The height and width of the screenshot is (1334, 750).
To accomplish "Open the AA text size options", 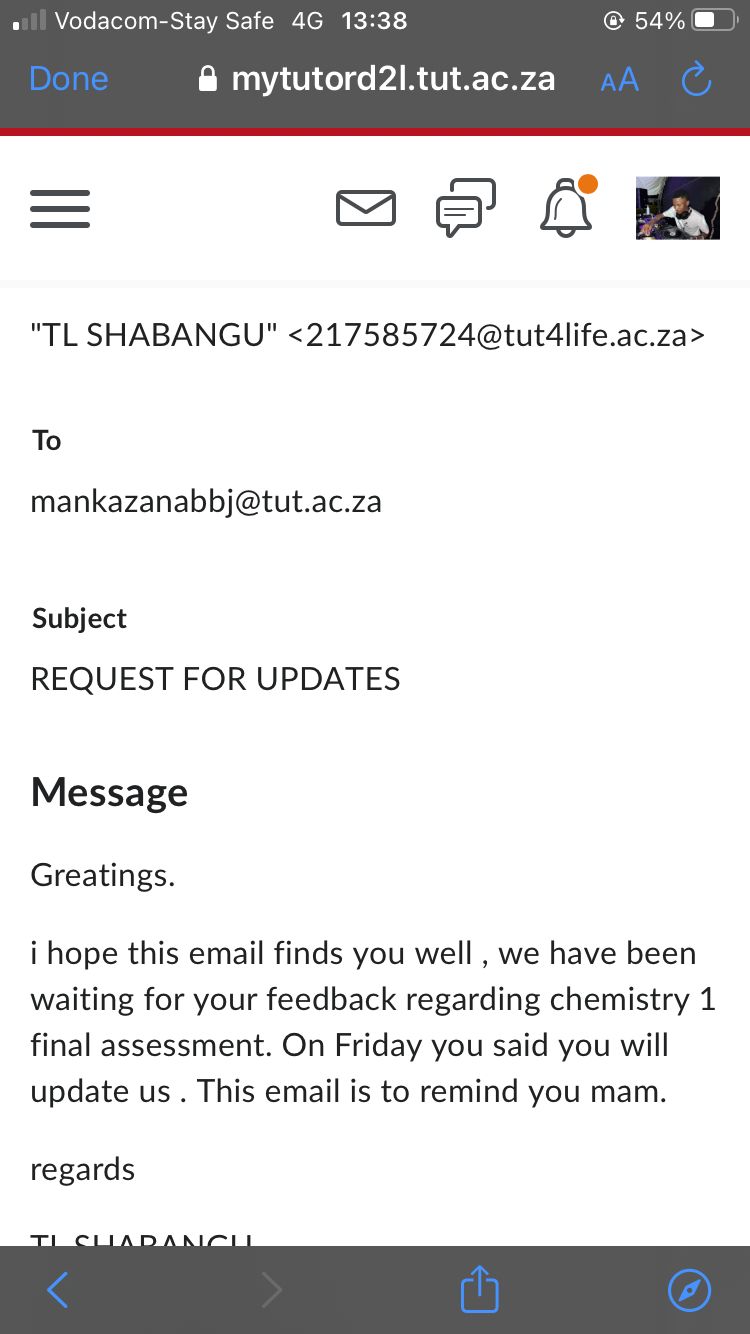I will (619, 80).
